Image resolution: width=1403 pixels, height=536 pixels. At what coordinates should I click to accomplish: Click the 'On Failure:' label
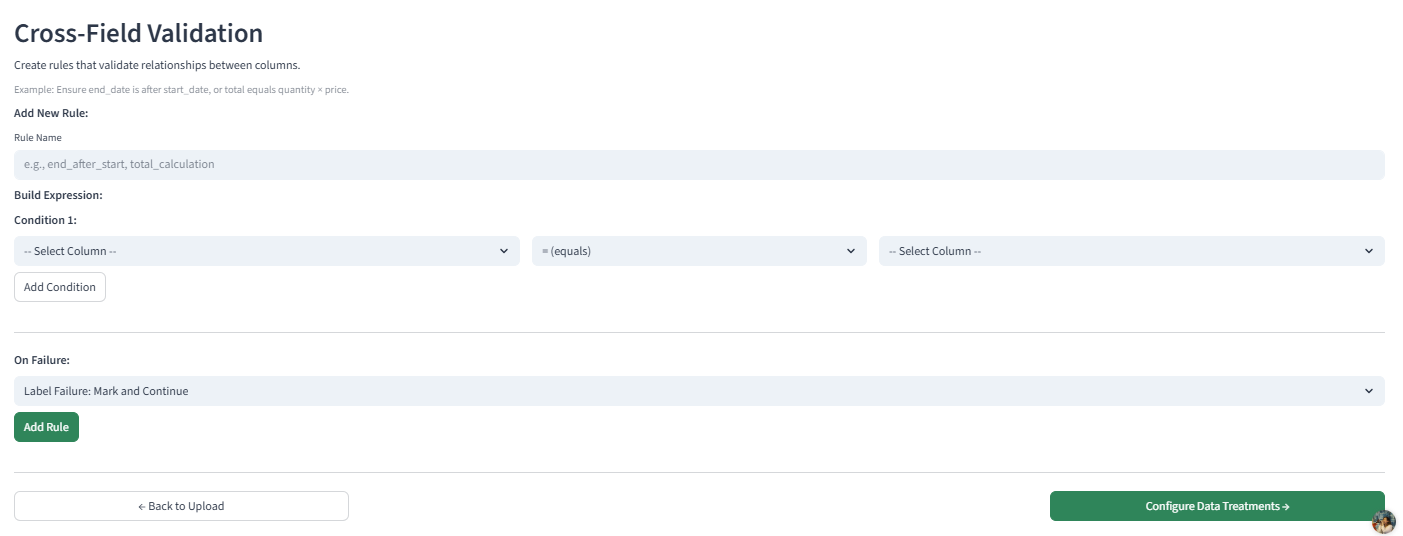[x=41, y=360]
